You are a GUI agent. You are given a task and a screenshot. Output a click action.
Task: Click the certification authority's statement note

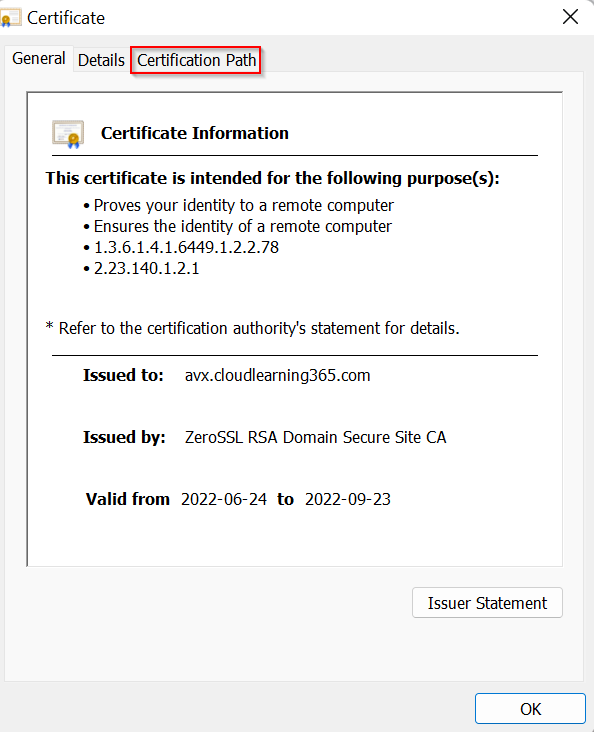coord(253,329)
